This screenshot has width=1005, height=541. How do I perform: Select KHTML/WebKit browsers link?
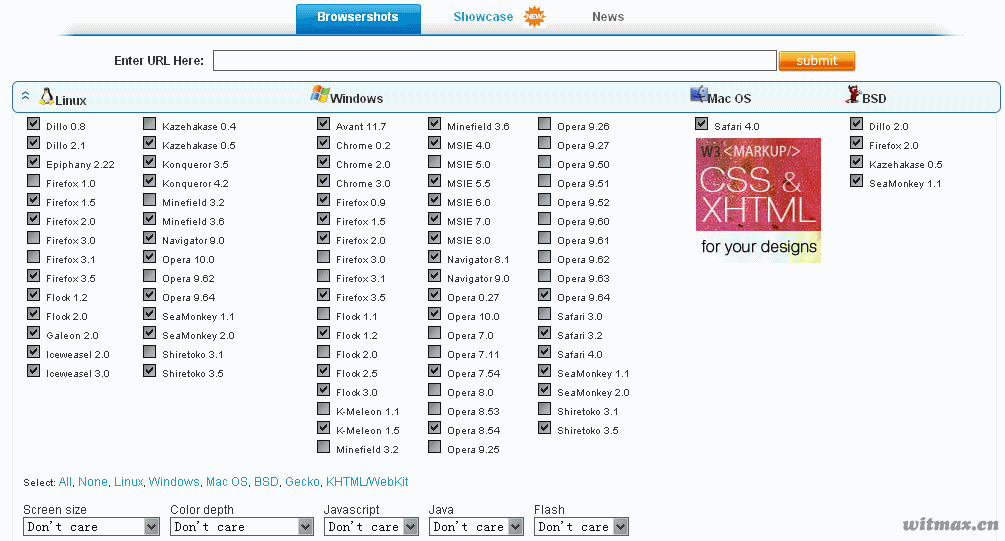tap(367, 481)
